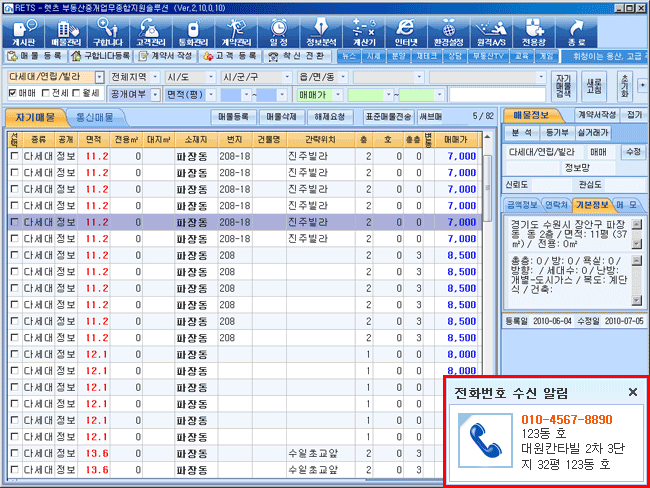Click the 수정 edit button

pyautogui.click(x=633, y=152)
